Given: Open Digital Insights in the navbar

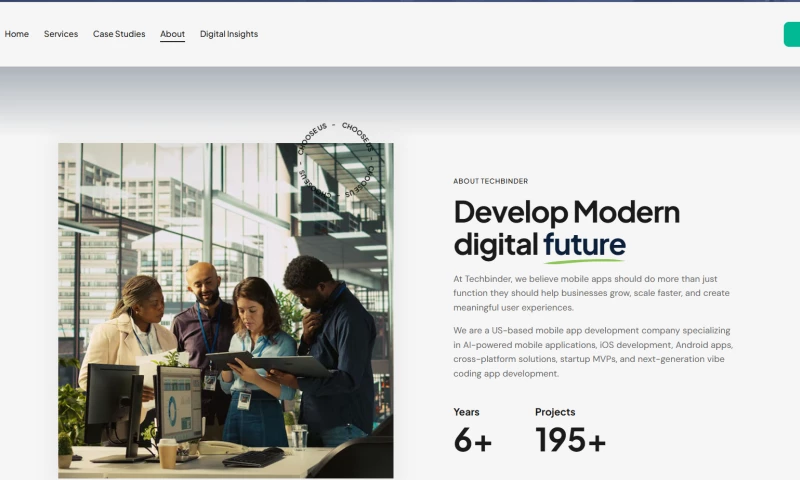Looking at the screenshot, I should [229, 34].
